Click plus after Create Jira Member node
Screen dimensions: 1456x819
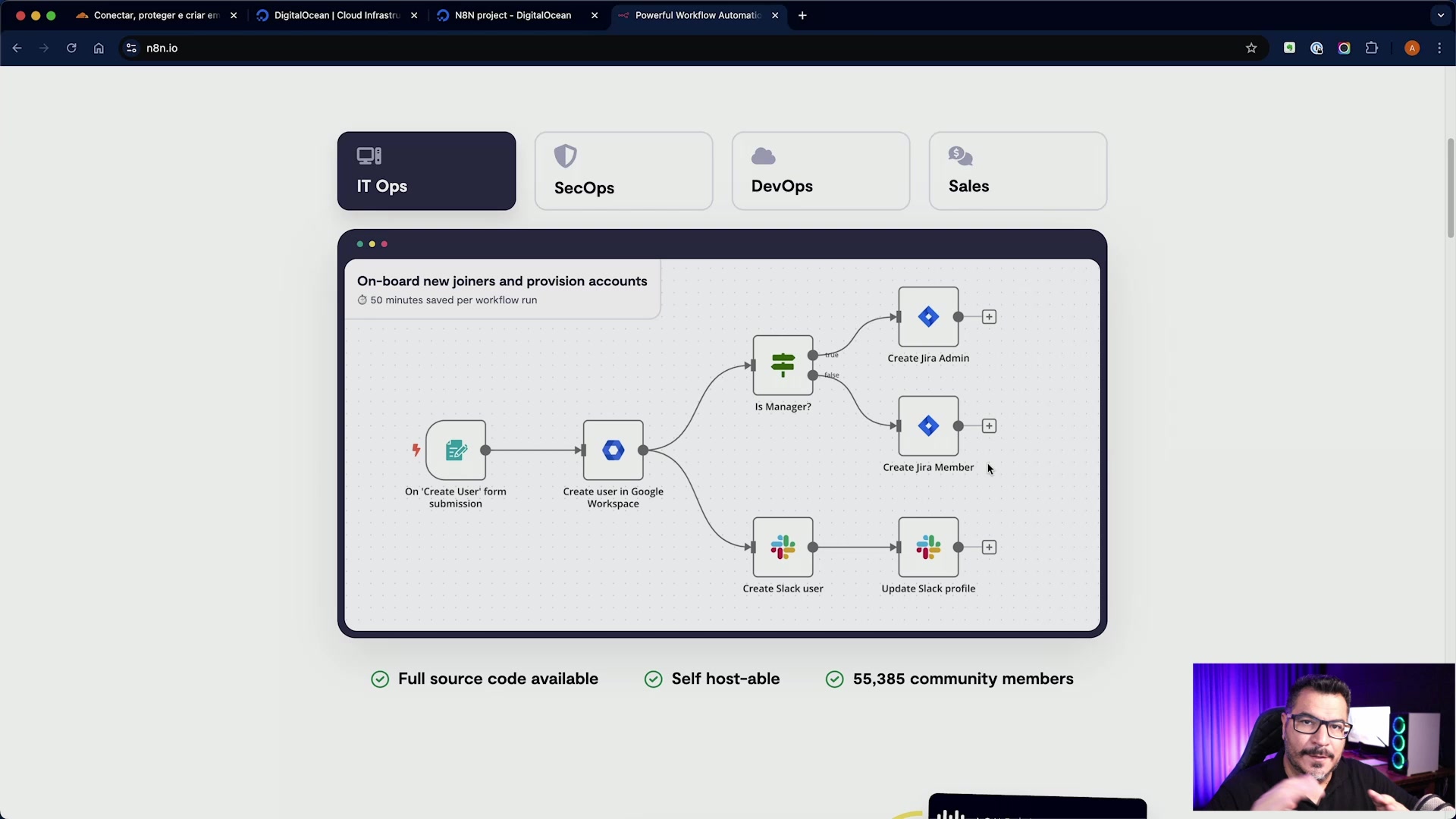(989, 426)
